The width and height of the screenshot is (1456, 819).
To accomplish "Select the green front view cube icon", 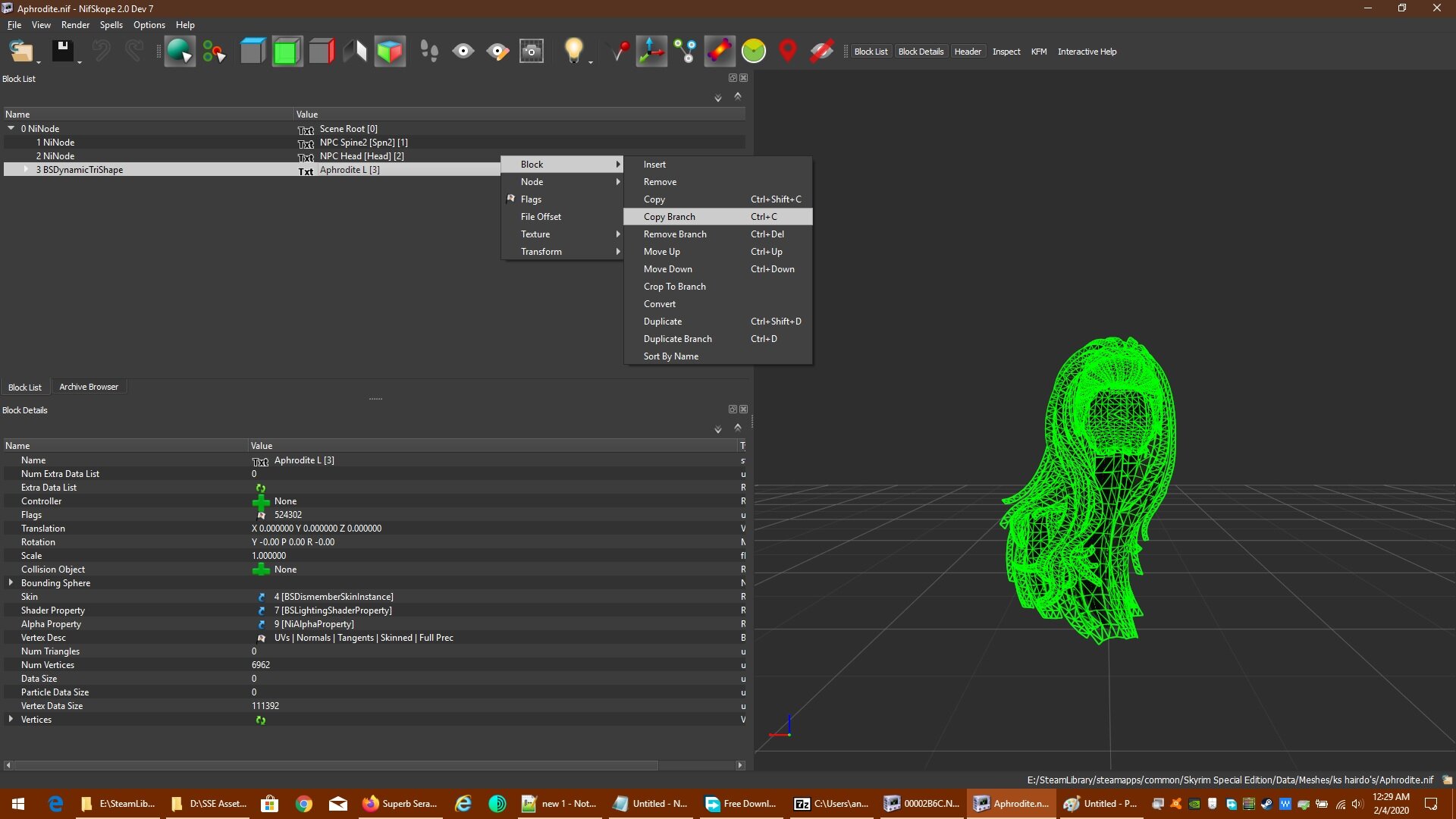I will (287, 52).
